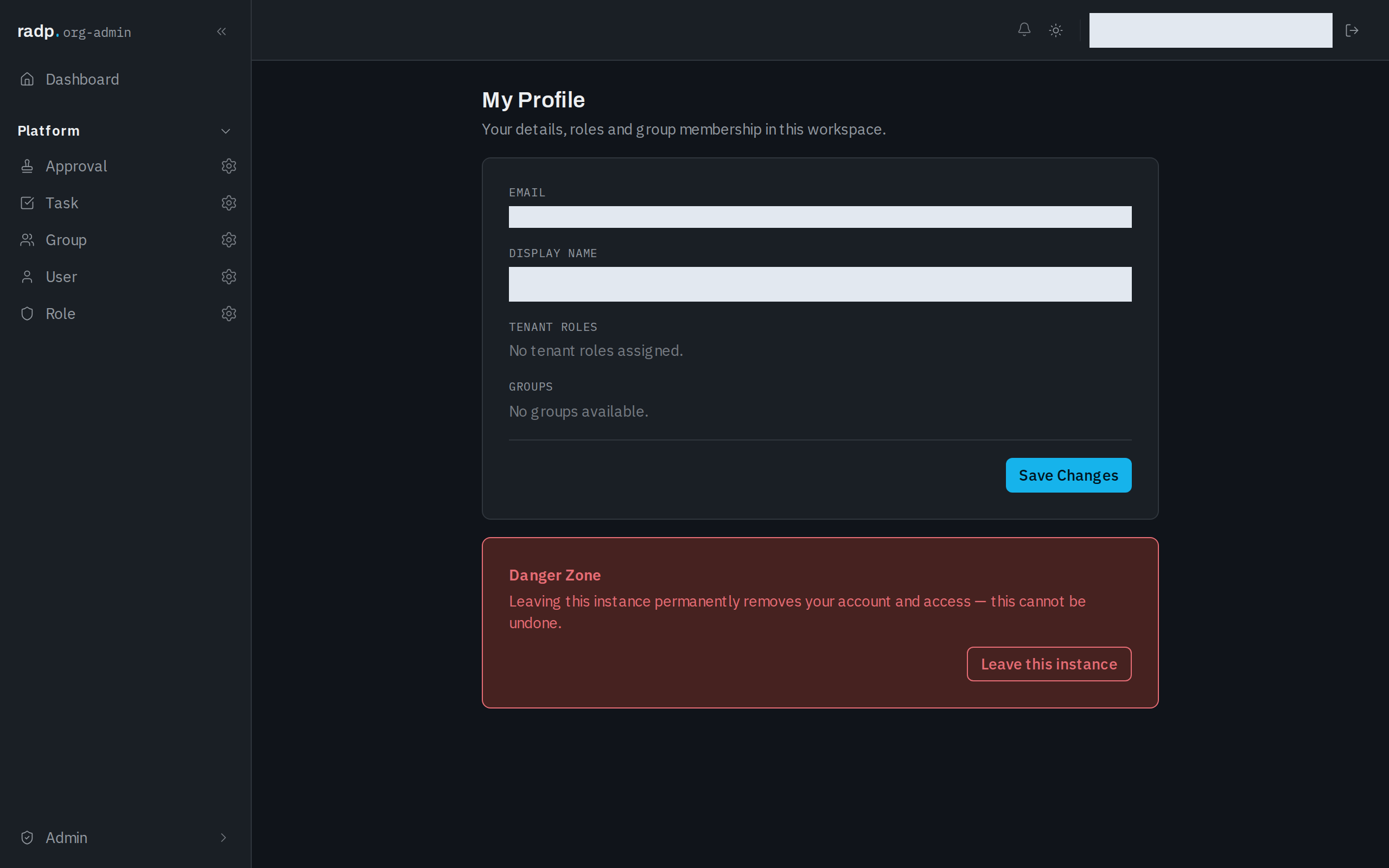Click the radp. org-admin logo

click(74, 31)
